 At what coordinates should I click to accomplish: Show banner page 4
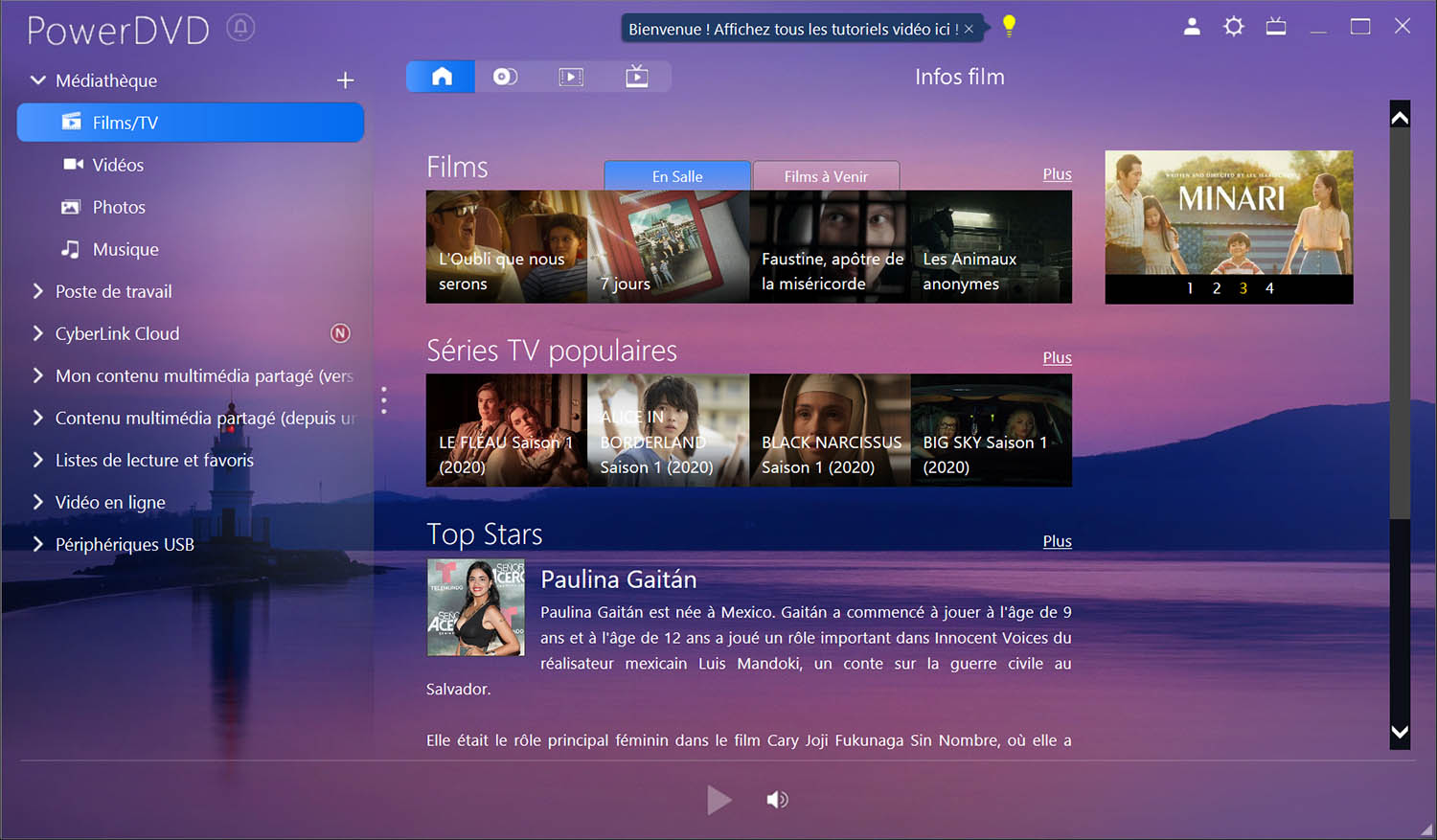coord(1269,288)
